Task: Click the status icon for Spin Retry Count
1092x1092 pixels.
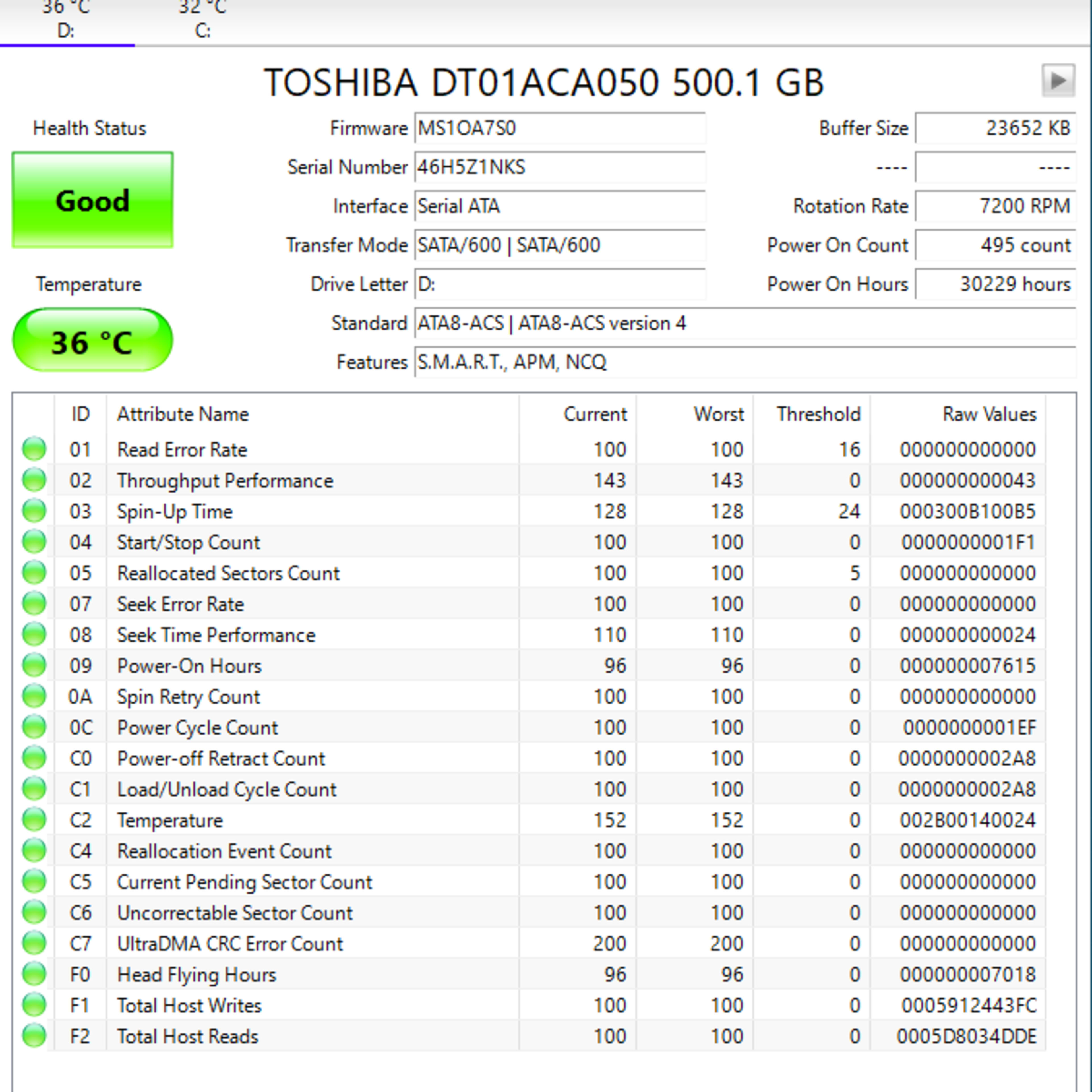Action: point(34,696)
